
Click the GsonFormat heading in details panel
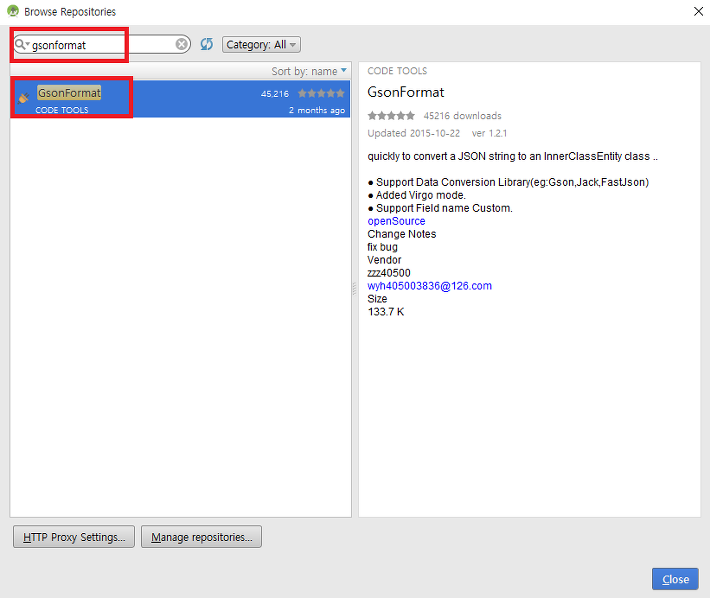point(406,92)
